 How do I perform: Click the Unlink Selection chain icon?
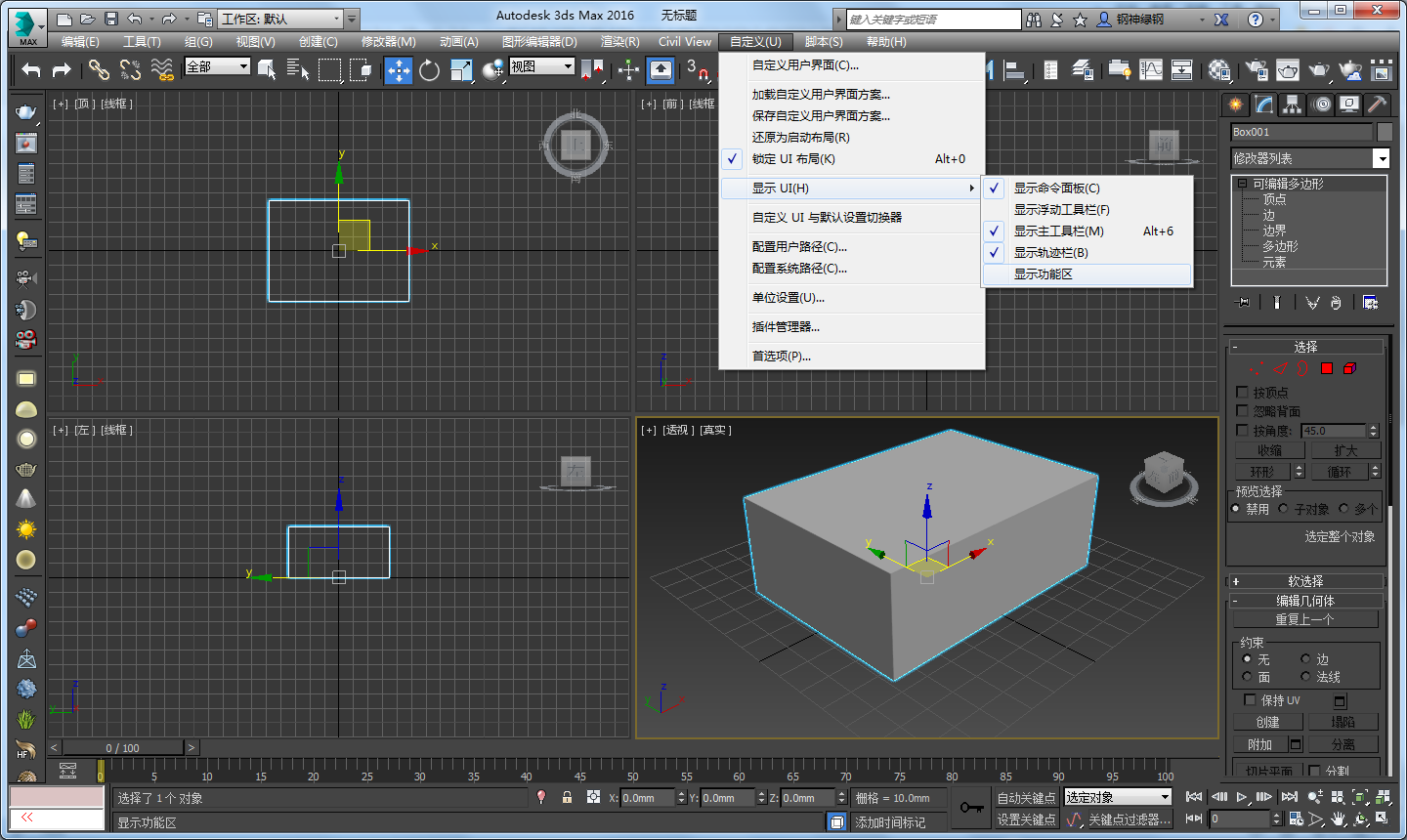[x=131, y=69]
